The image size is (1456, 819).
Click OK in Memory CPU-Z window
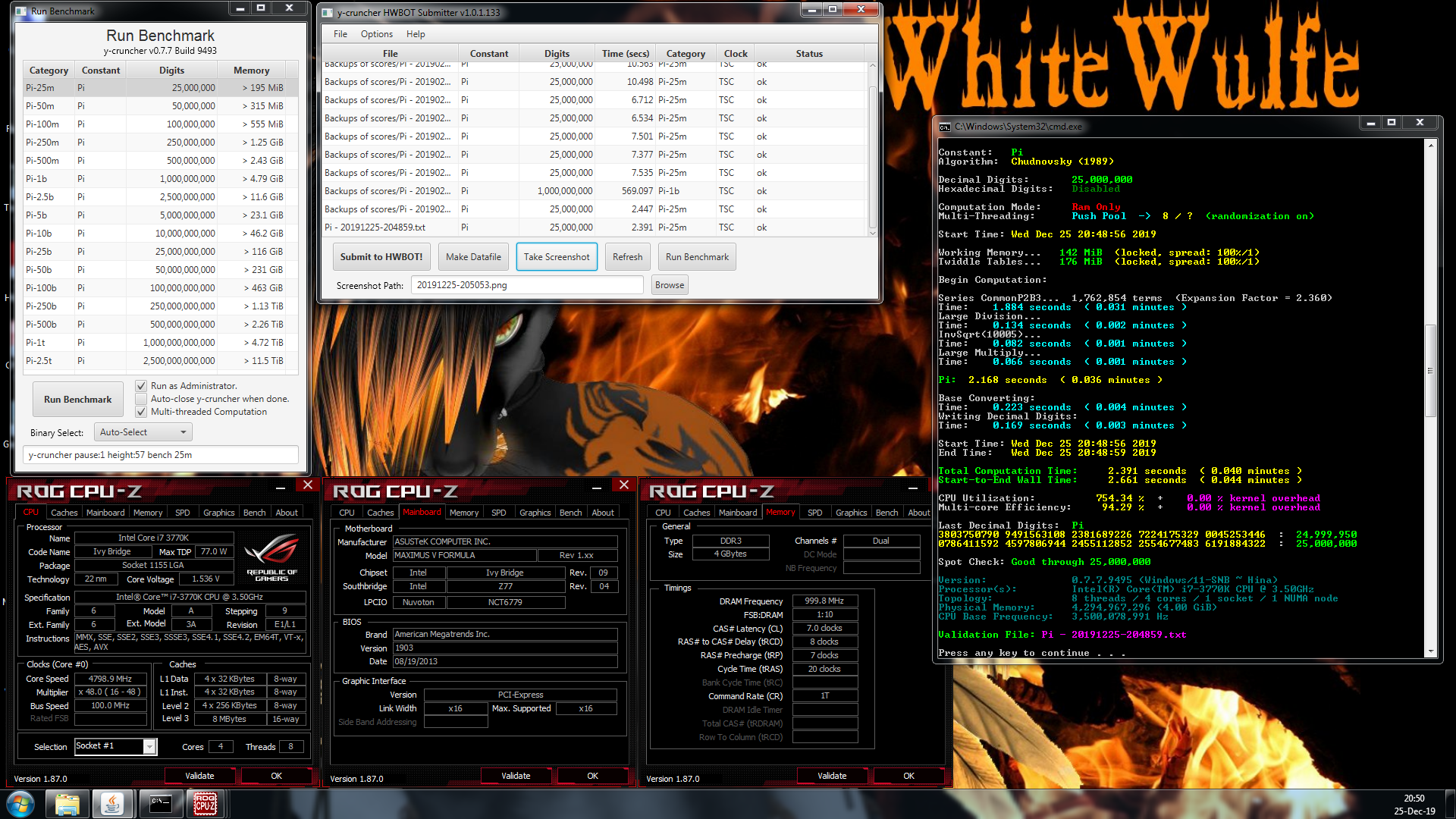pos(908,776)
